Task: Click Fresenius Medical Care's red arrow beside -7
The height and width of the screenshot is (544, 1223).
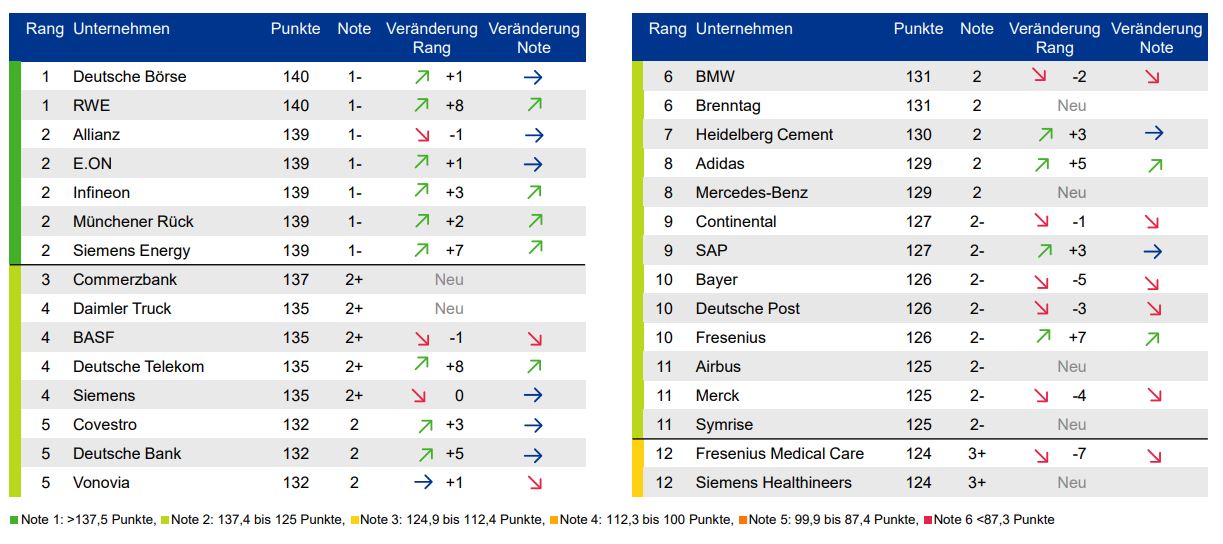Action: point(1042,455)
